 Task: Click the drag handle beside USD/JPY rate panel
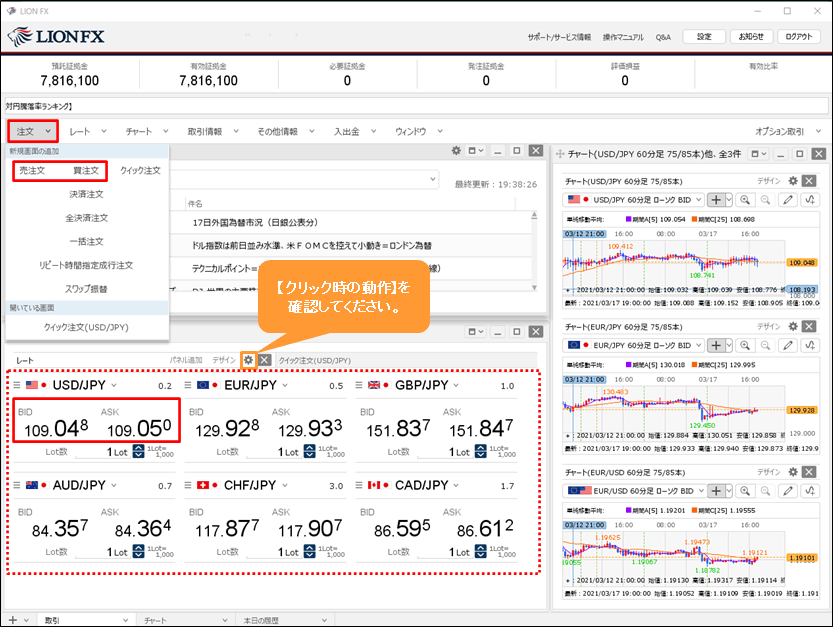[x=17, y=385]
